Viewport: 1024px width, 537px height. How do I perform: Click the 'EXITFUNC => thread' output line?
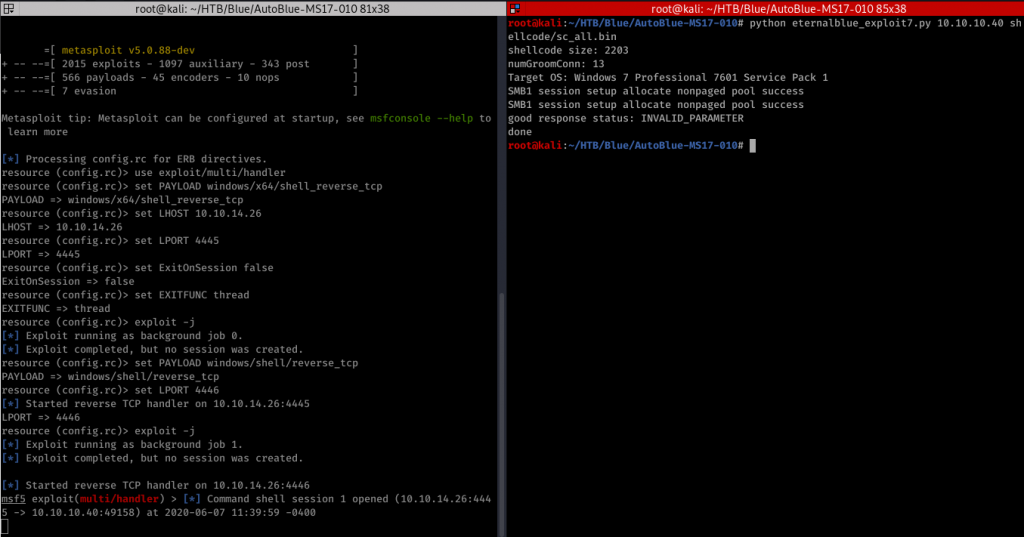(x=56, y=309)
